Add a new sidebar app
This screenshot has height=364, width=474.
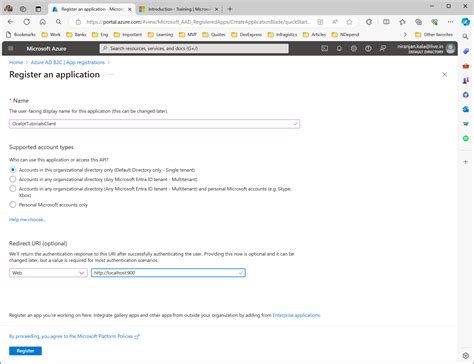466,162
